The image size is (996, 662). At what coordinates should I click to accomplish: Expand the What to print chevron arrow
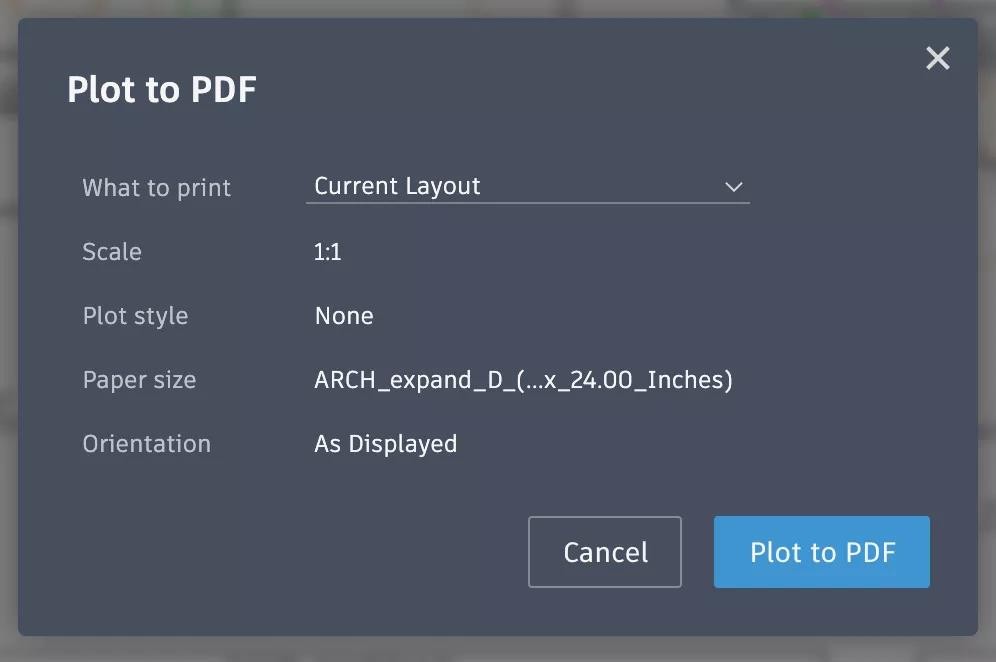click(734, 187)
